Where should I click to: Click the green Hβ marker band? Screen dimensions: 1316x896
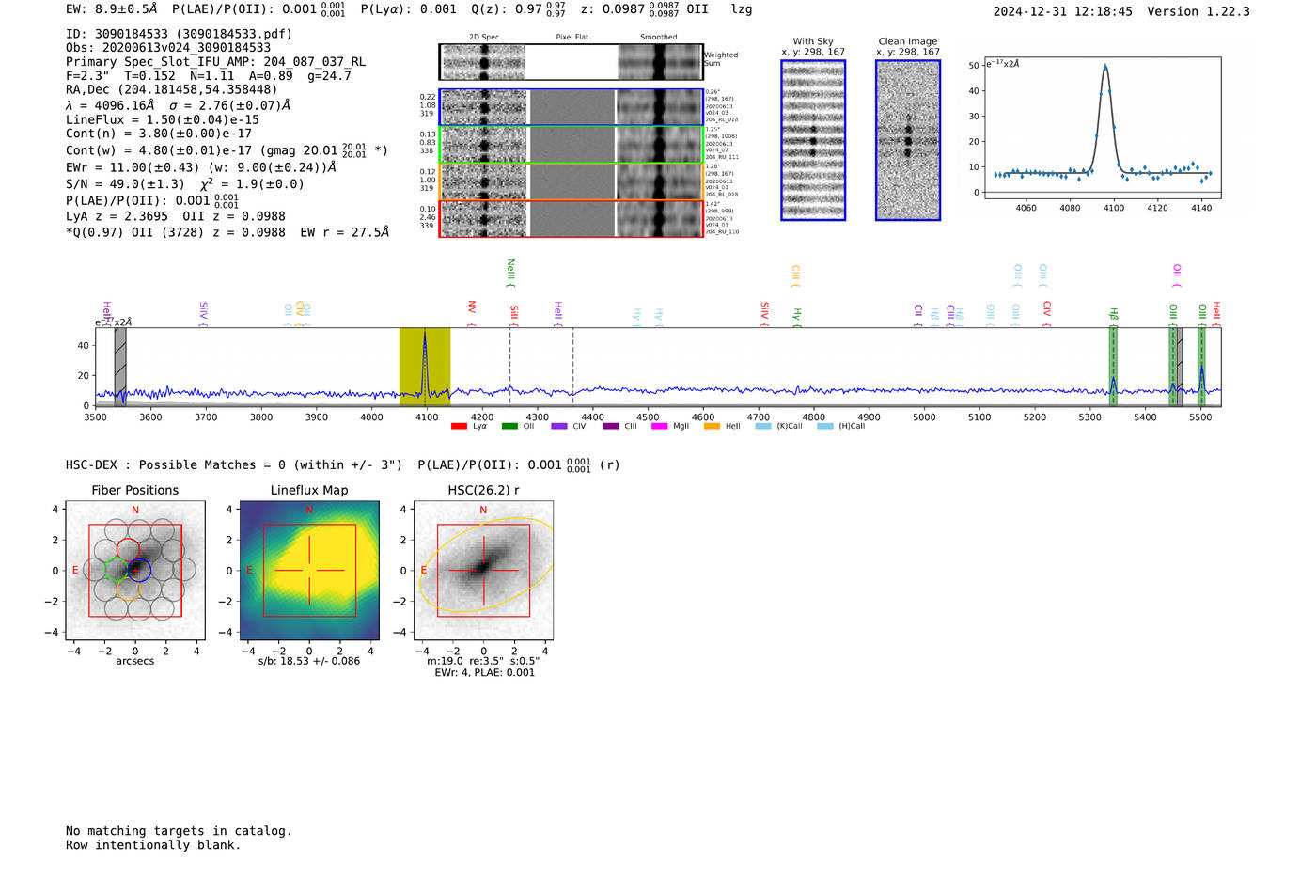[1113, 367]
